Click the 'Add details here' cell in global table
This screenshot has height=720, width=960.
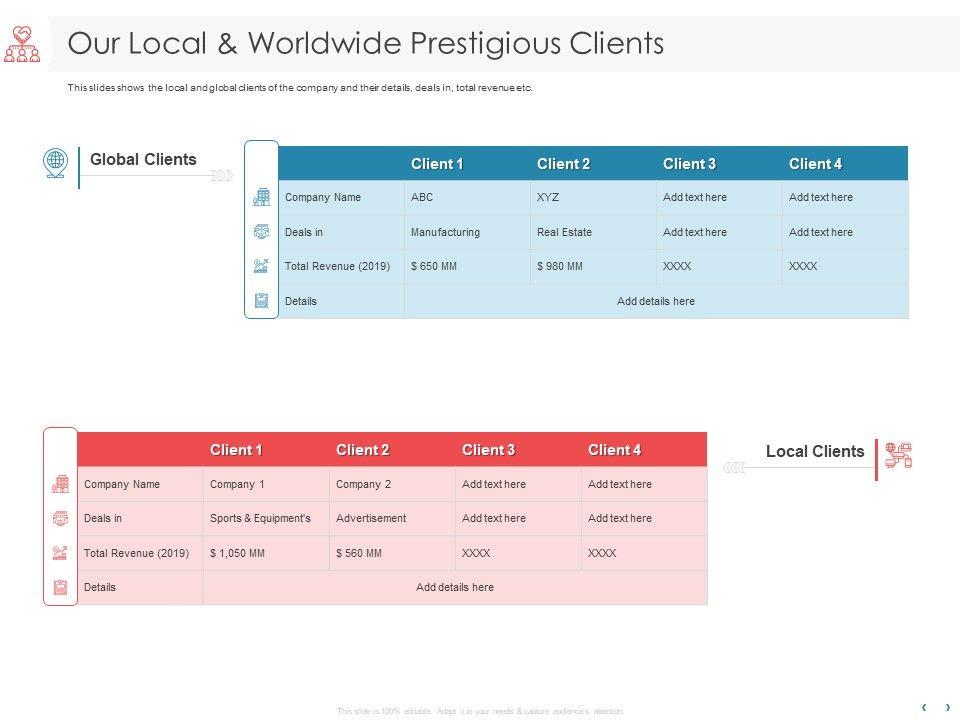[655, 301]
